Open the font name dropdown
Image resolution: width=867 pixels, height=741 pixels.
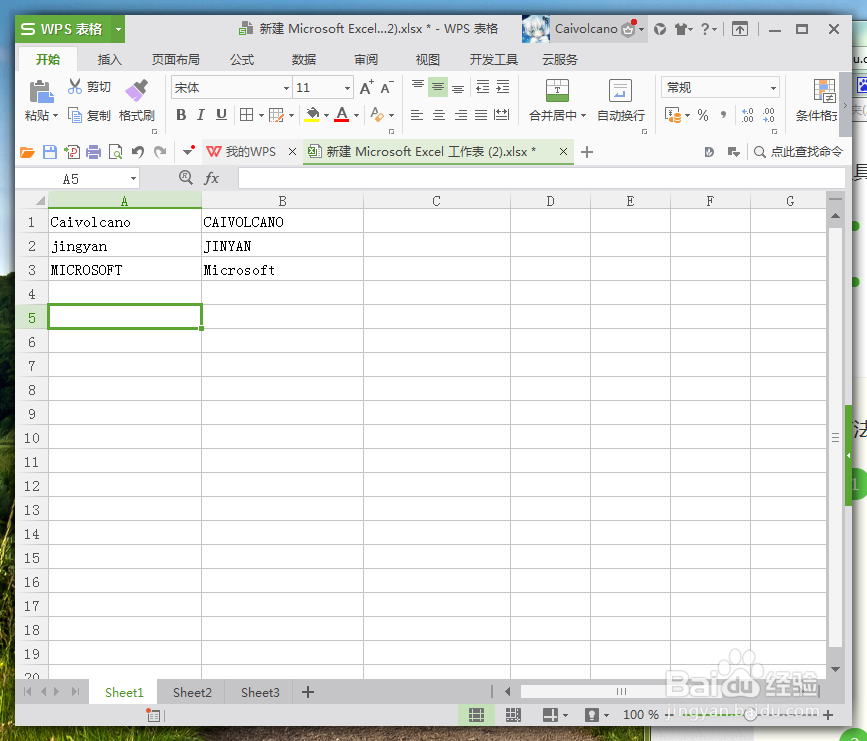(x=286, y=88)
